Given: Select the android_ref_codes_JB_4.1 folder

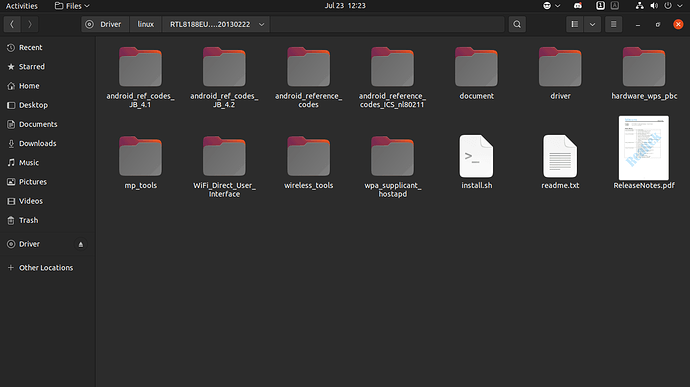Looking at the screenshot, I should click(x=140, y=77).
